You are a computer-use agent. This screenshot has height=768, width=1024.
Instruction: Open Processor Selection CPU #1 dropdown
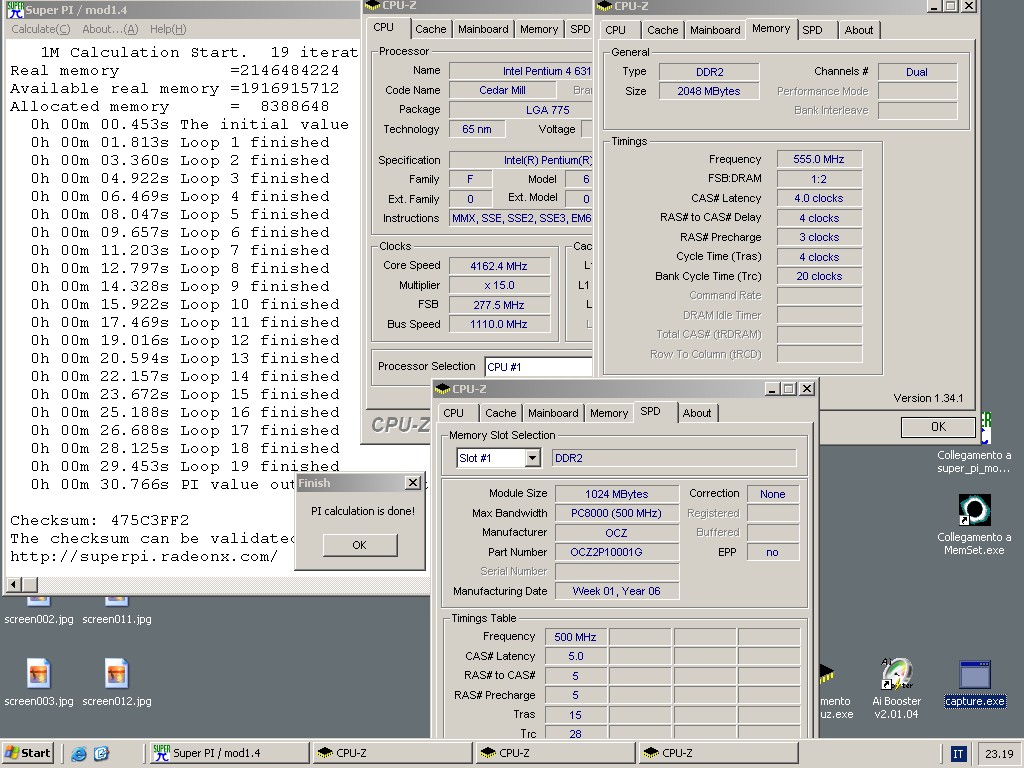pos(538,367)
